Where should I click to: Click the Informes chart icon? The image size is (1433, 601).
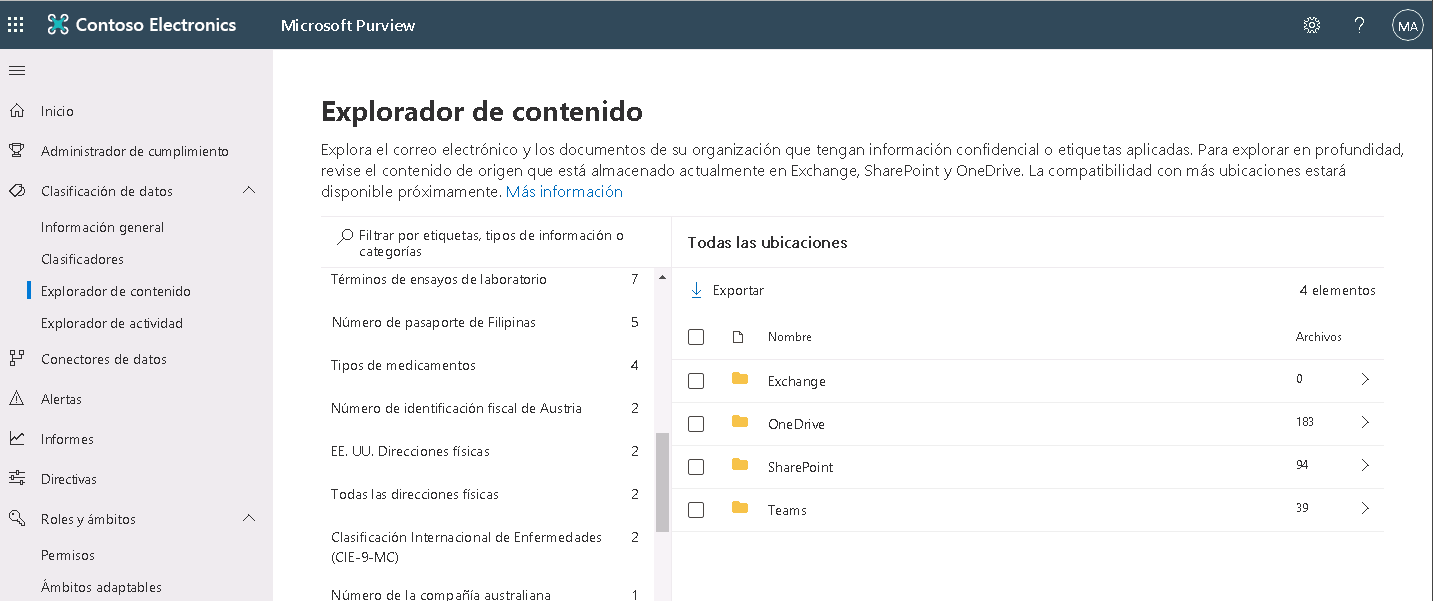tap(16, 438)
